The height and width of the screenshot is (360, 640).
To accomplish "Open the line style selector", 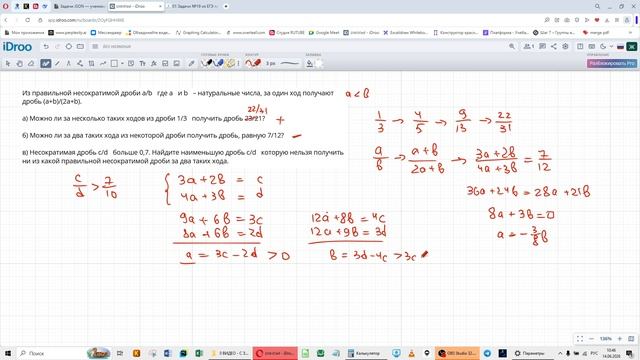I will [x=290, y=63].
